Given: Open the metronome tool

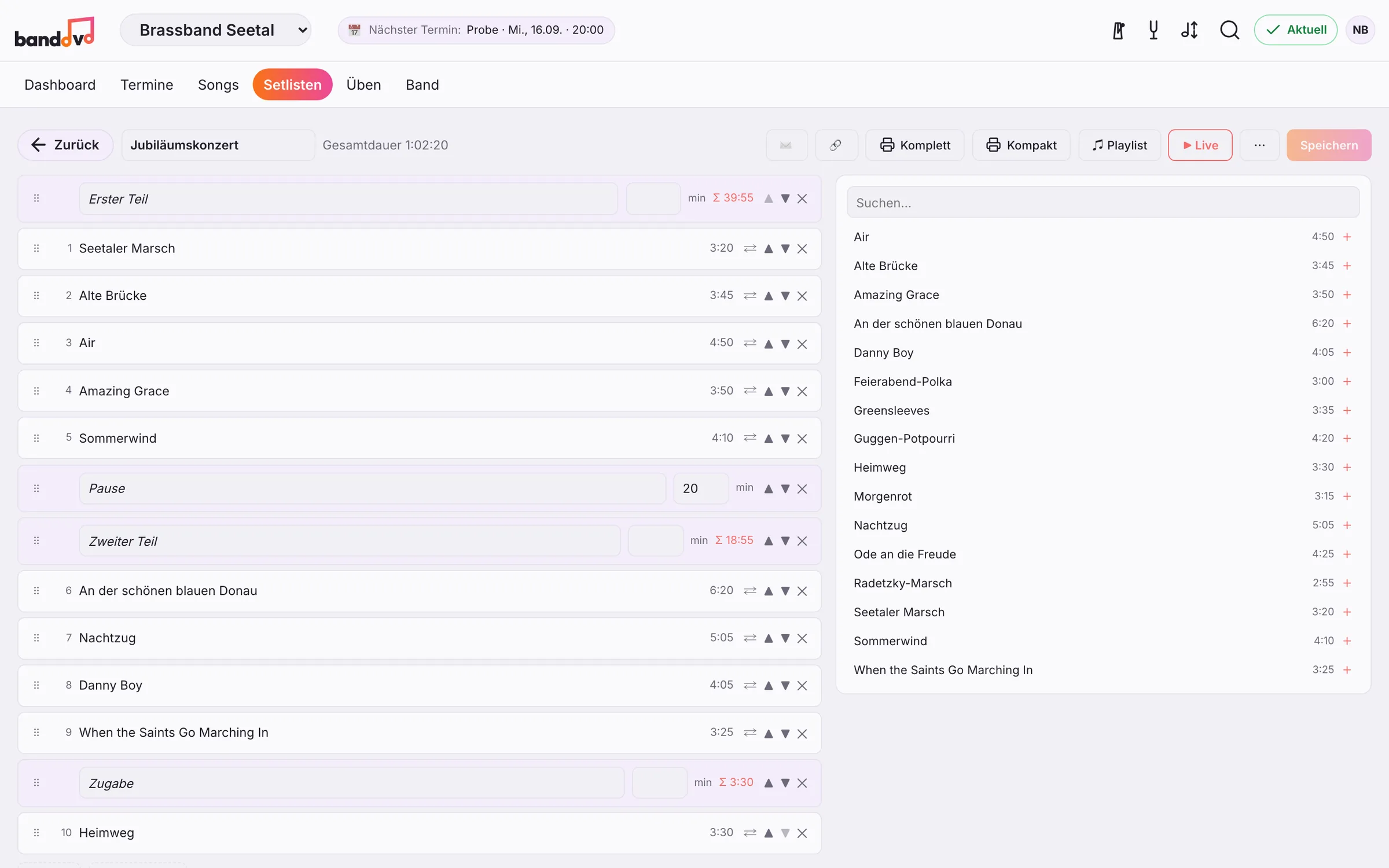Looking at the screenshot, I should point(1118,30).
